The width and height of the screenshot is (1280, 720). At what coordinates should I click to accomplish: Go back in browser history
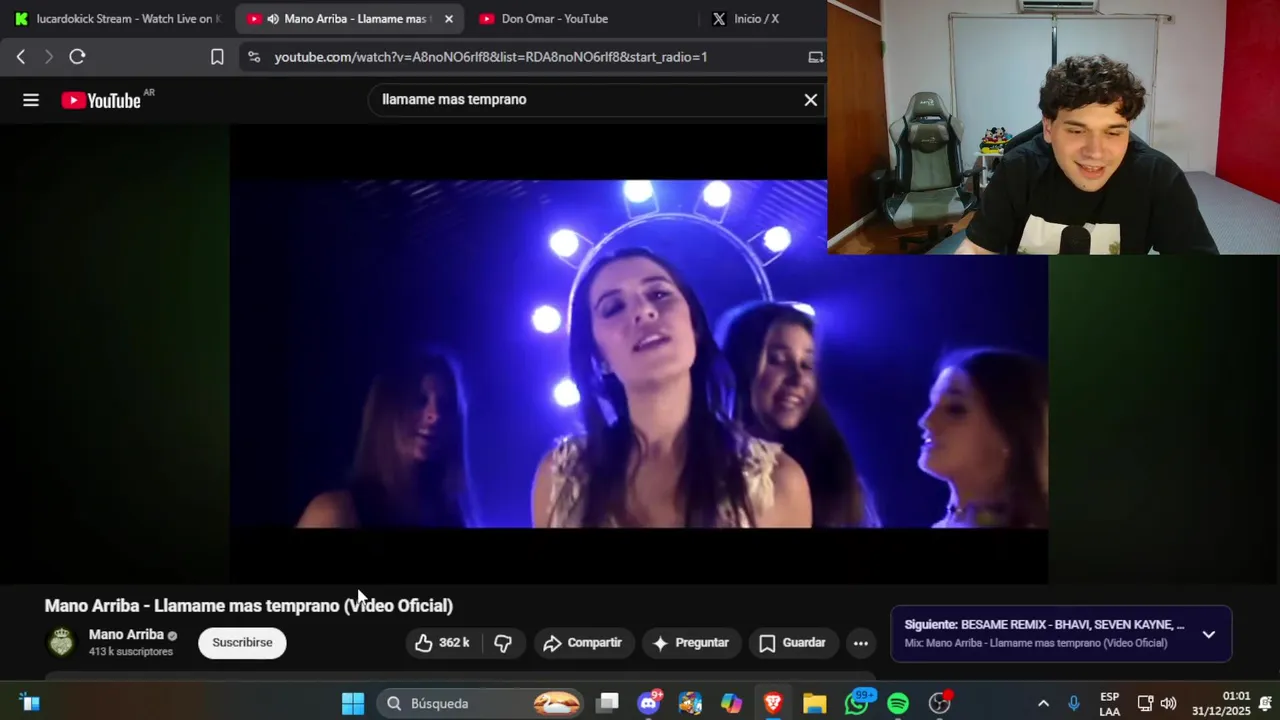[x=21, y=57]
